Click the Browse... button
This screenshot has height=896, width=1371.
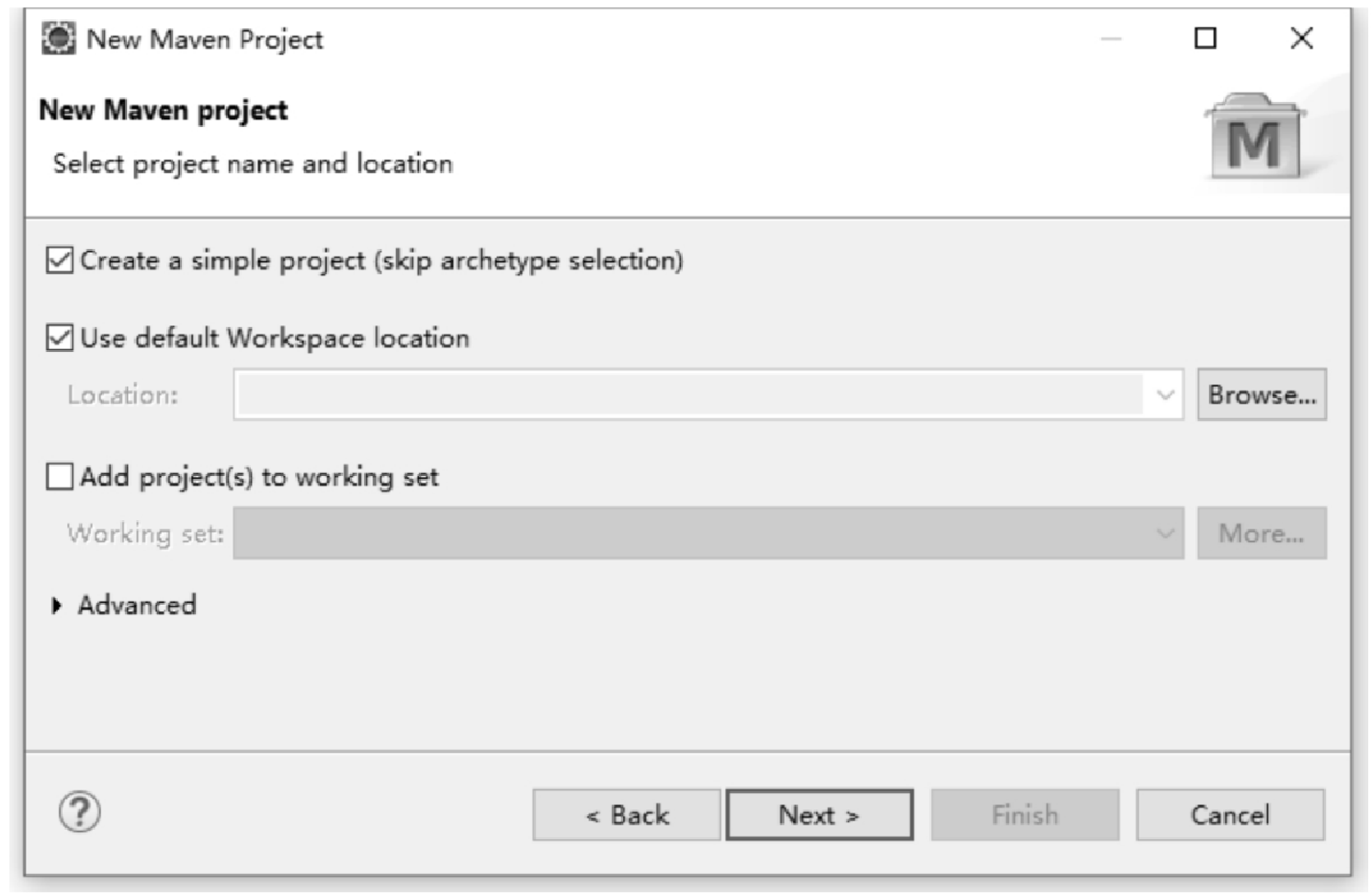point(1262,395)
